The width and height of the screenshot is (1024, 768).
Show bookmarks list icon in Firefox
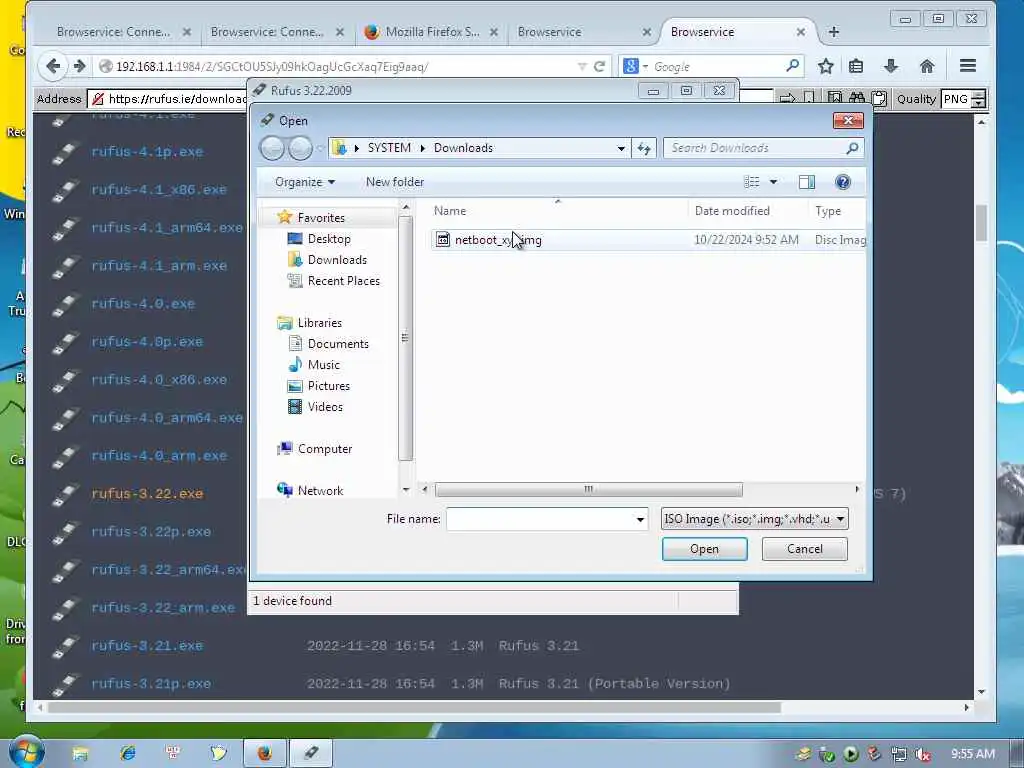tap(856, 66)
